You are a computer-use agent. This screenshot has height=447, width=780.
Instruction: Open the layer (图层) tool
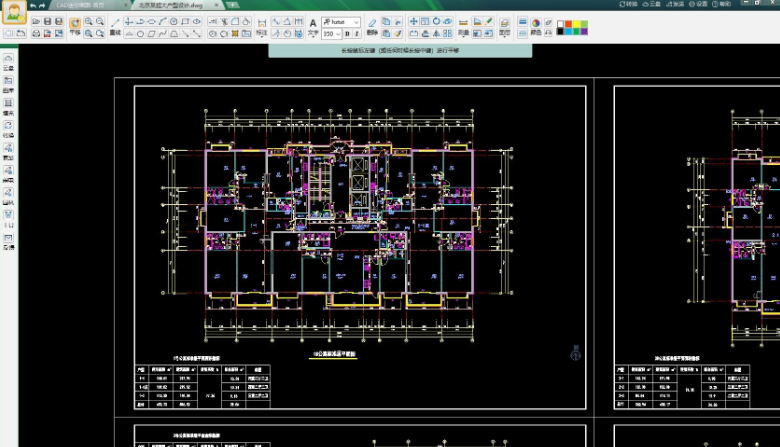505,25
